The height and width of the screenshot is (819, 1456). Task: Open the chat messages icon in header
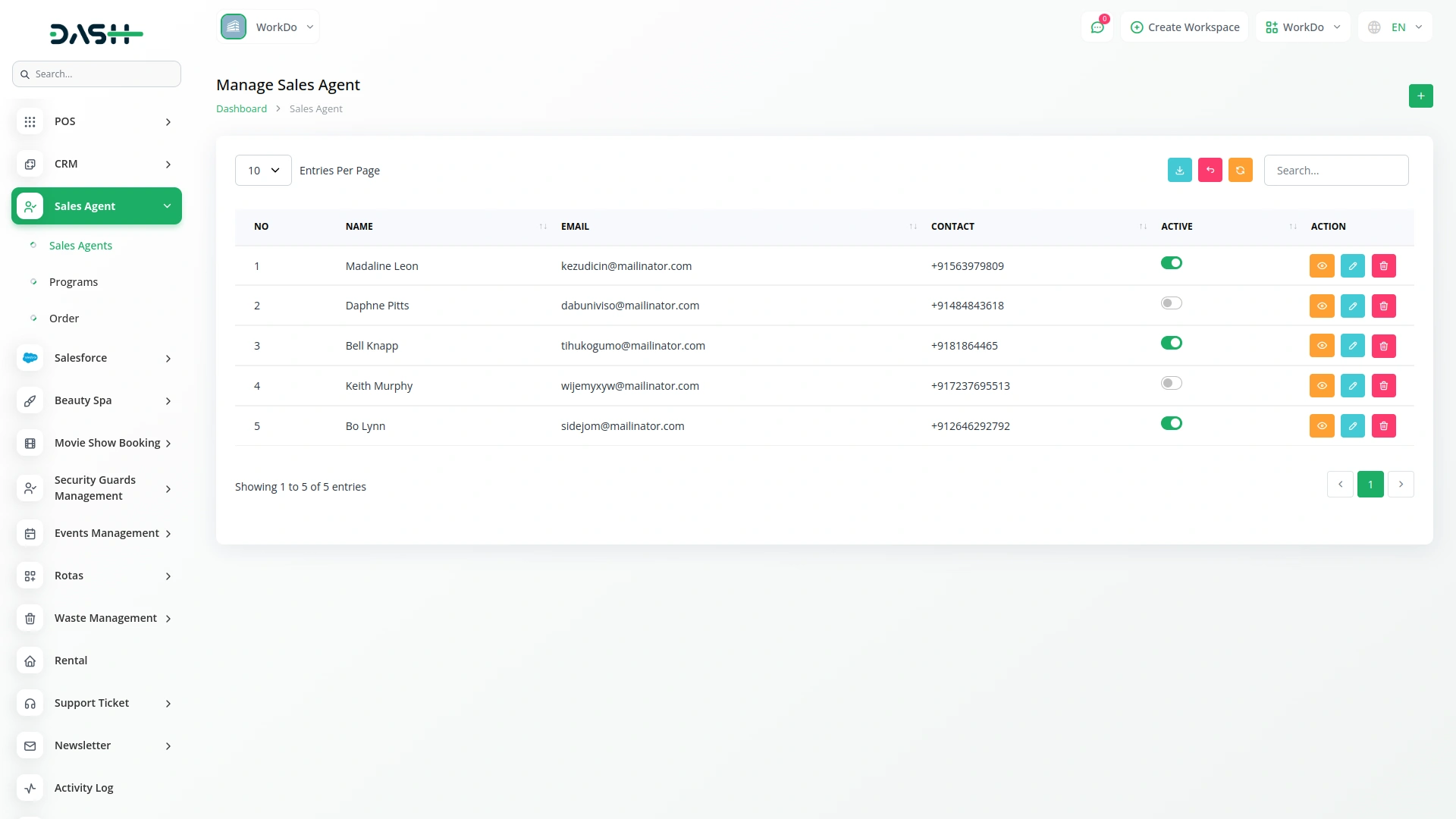pyautogui.click(x=1097, y=27)
